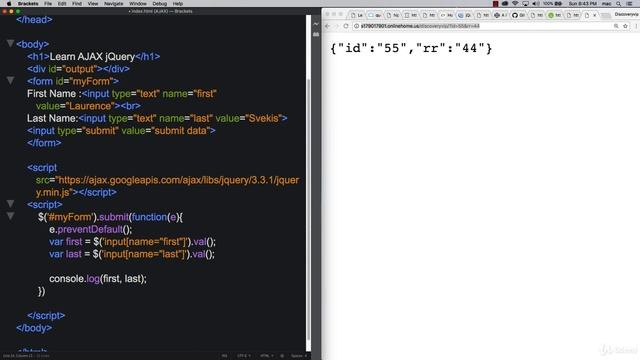Click the value Laurence attribute line
This screenshot has height=360, width=640.
(88, 106)
